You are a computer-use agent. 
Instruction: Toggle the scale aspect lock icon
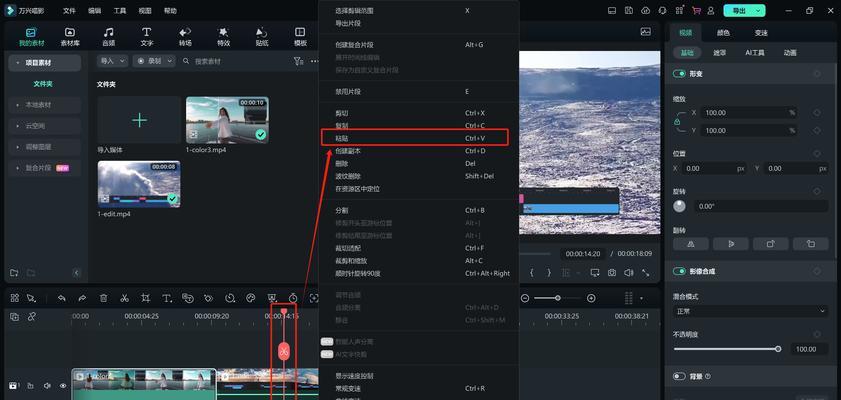[677, 122]
